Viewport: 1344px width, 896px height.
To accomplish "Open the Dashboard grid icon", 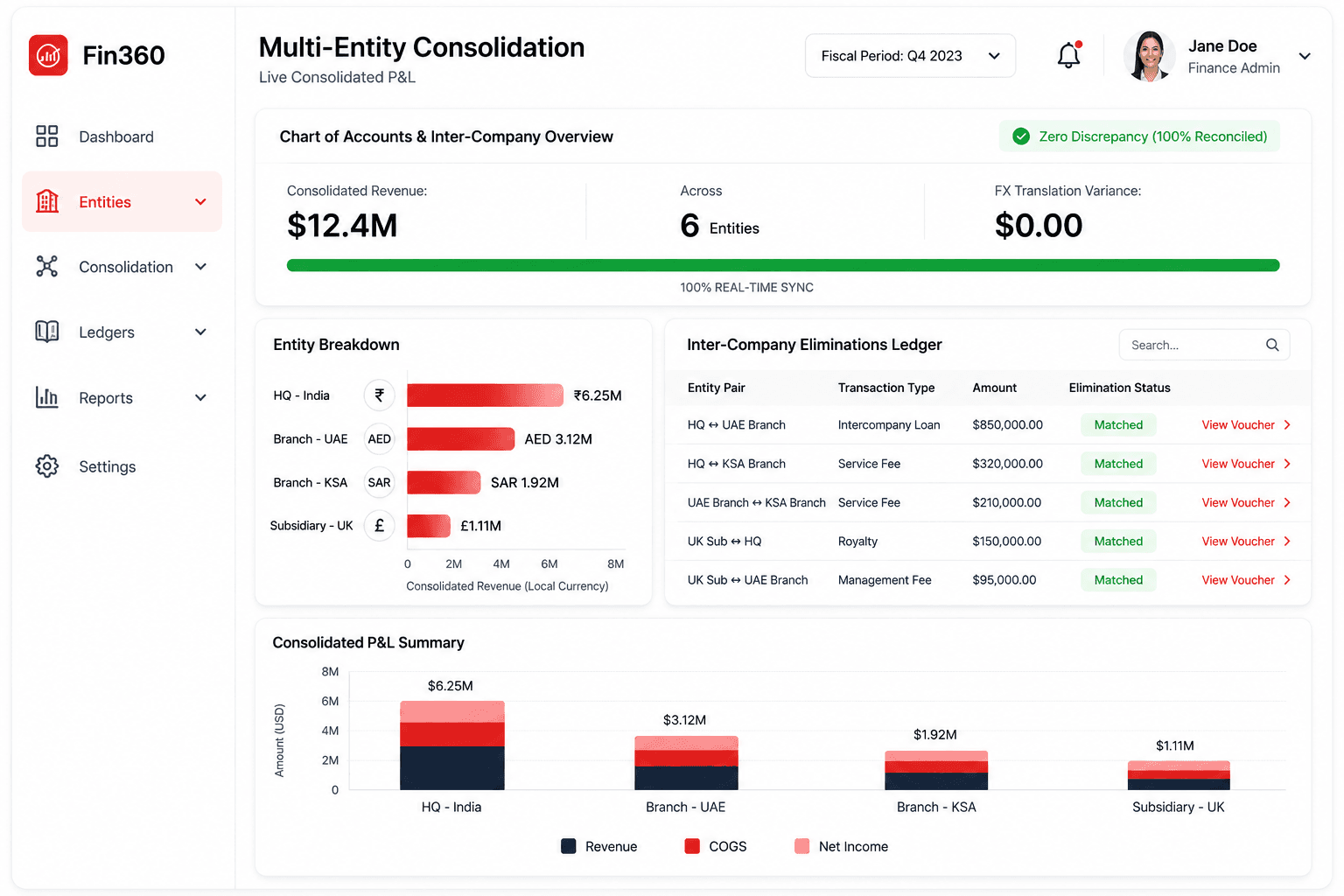I will 47,136.
